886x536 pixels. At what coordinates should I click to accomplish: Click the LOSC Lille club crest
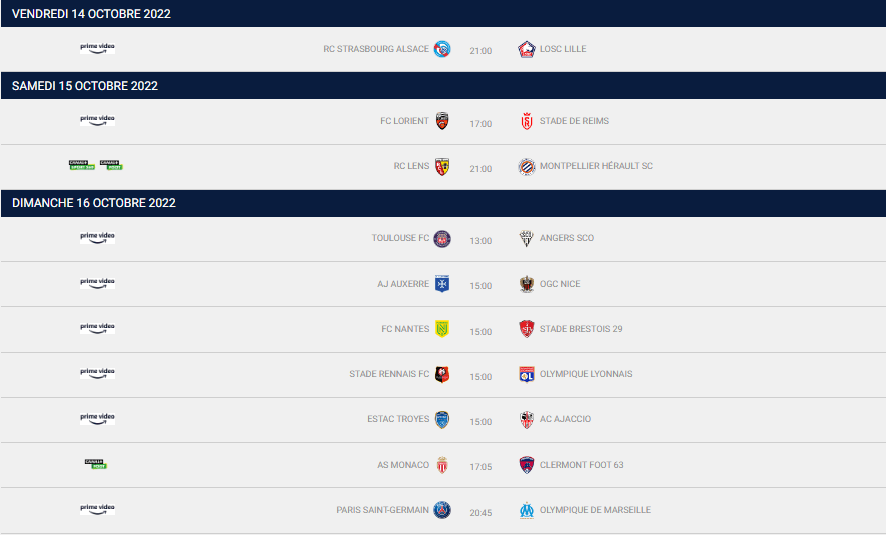point(527,49)
